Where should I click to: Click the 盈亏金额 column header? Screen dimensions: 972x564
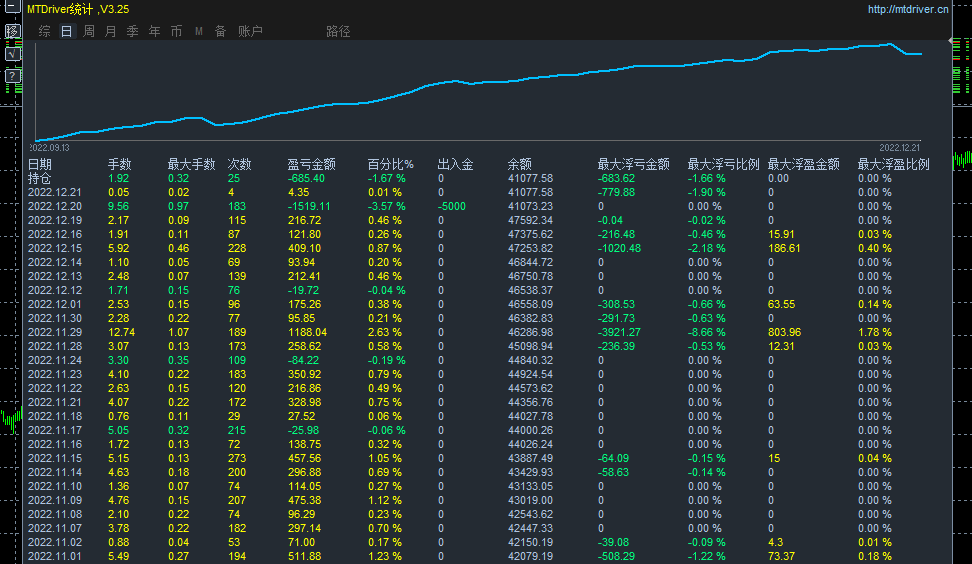coord(312,164)
